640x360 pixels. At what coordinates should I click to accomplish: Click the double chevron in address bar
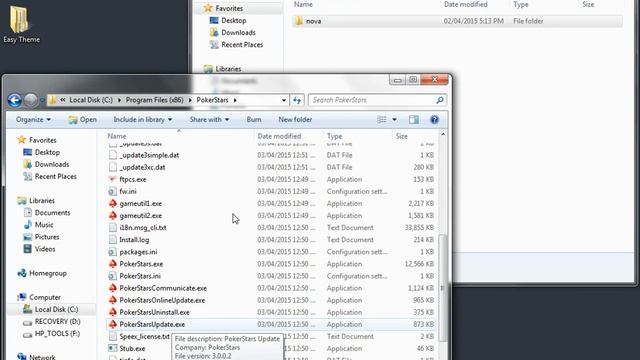coord(63,100)
